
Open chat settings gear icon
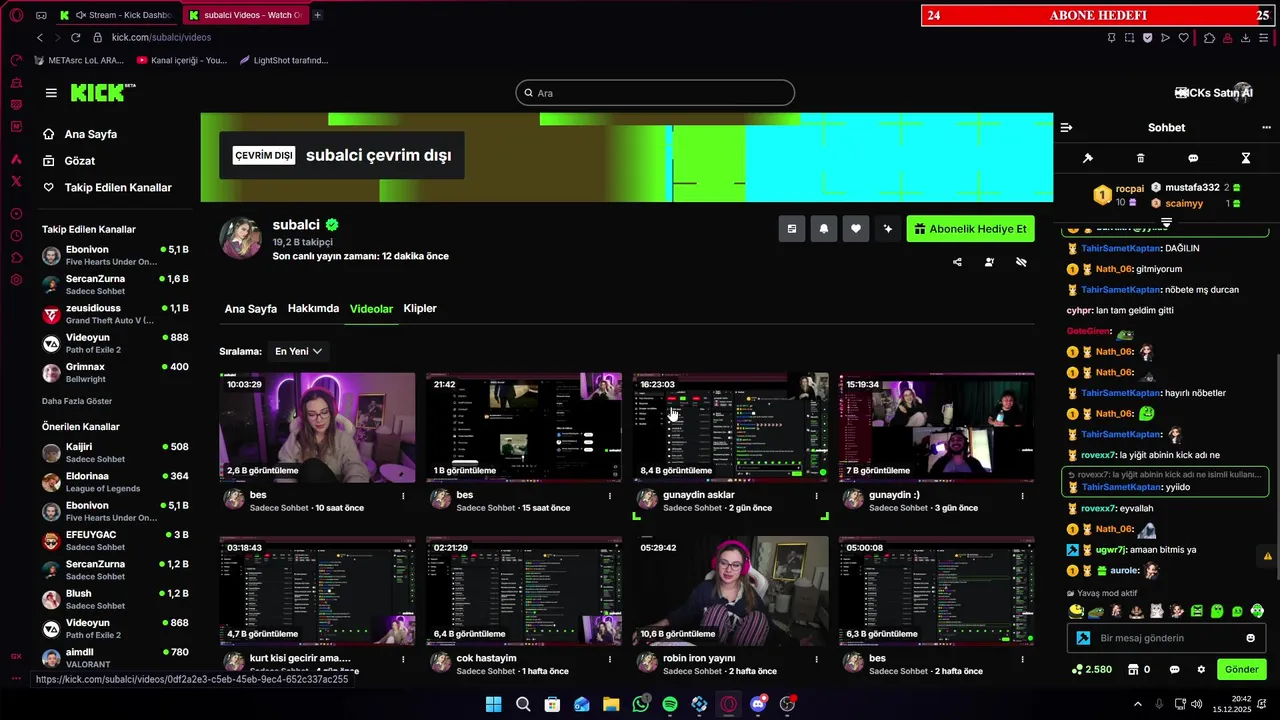point(1201,670)
